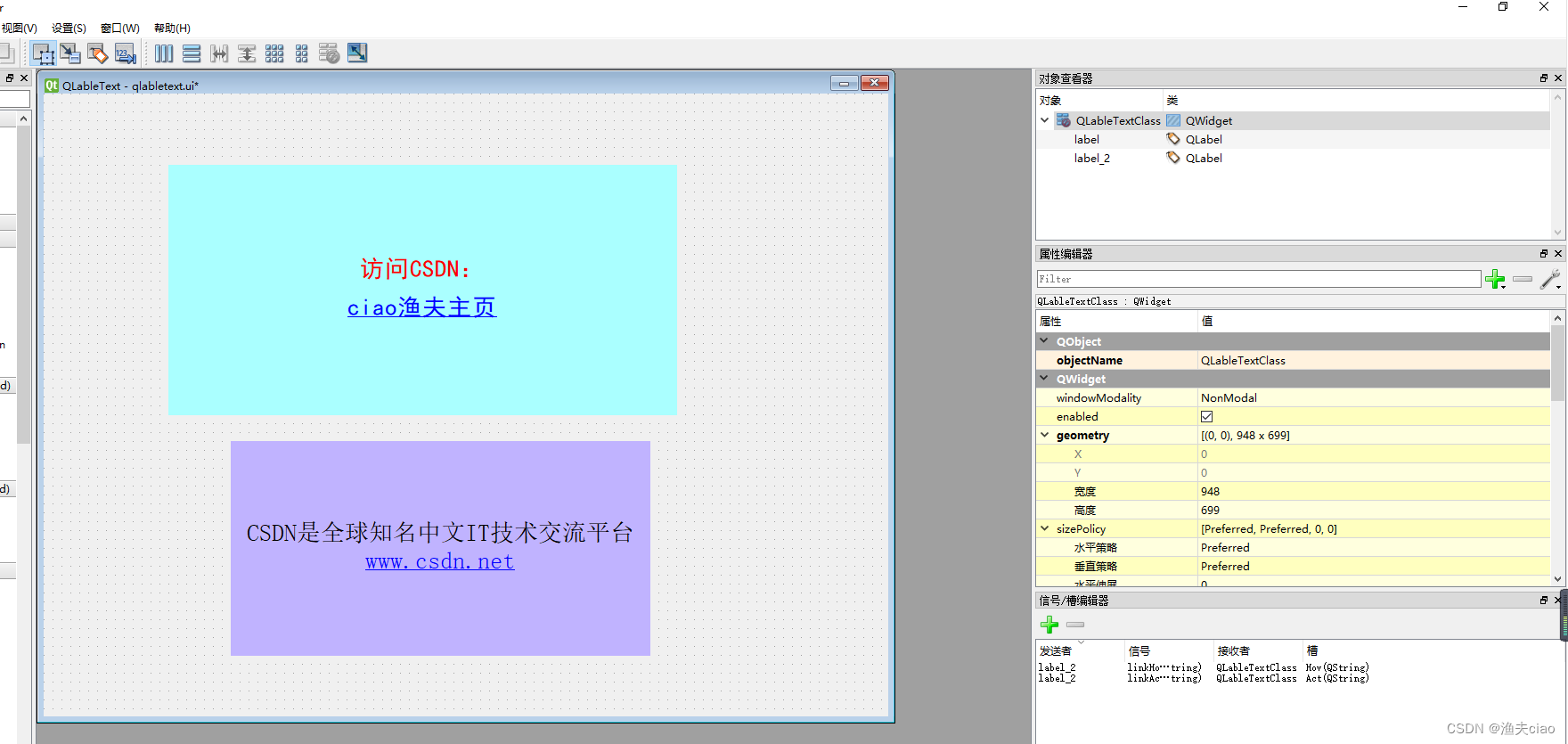Screen dimensions: 1568x744
Task: Add a new signal/slot connection
Action: click(1049, 625)
